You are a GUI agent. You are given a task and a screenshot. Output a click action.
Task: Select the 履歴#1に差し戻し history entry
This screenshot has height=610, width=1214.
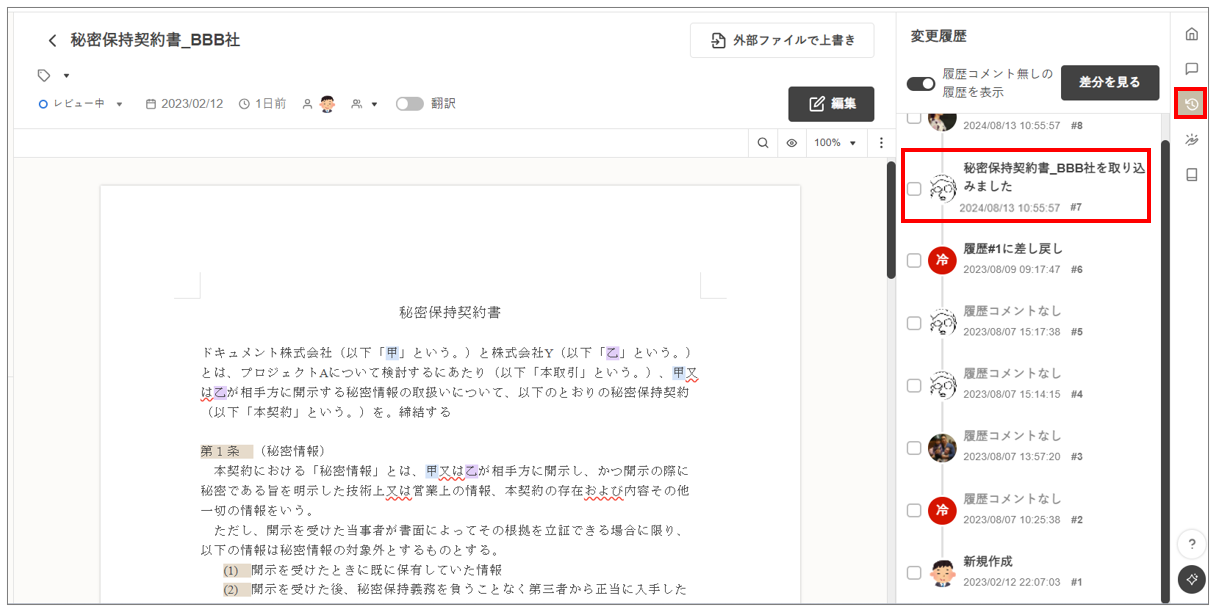tap(1012, 249)
